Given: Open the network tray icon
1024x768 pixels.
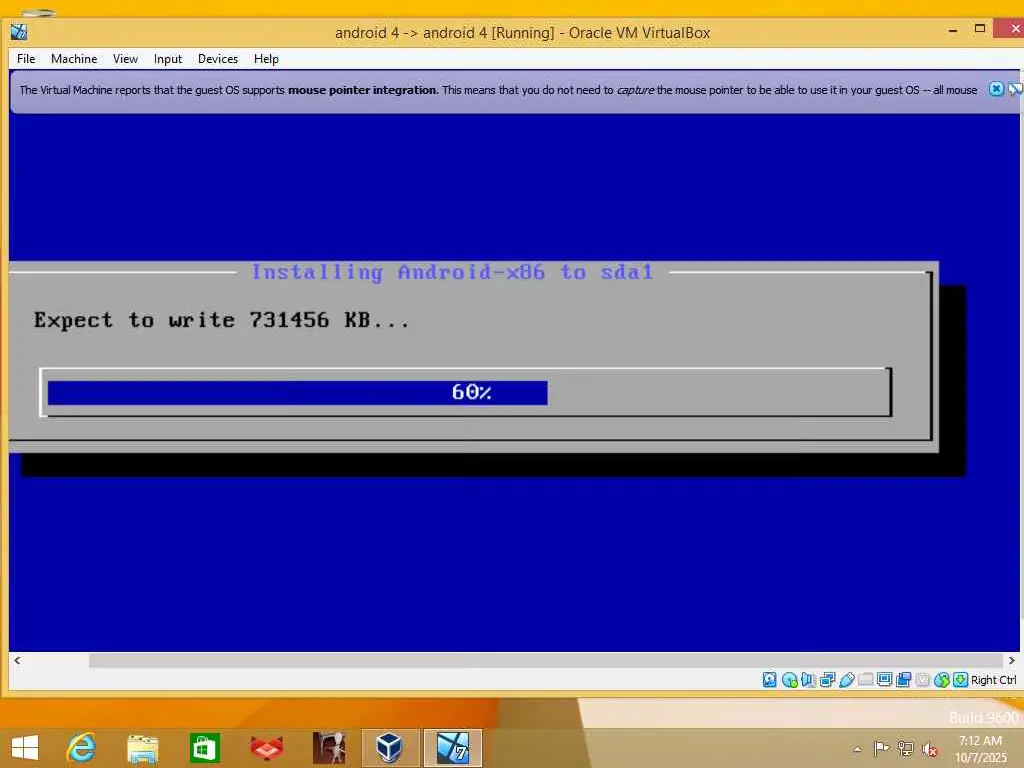Looking at the screenshot, I should 905,748.
